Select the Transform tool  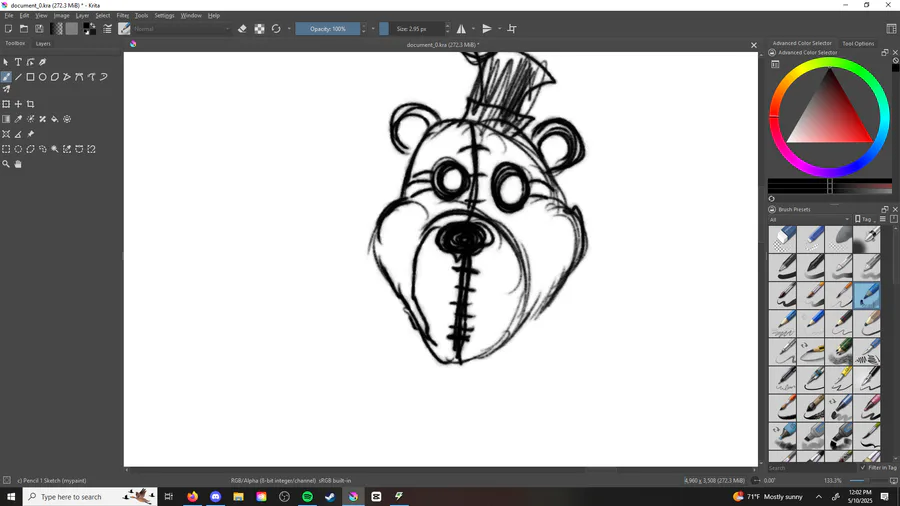coord(6,104)
